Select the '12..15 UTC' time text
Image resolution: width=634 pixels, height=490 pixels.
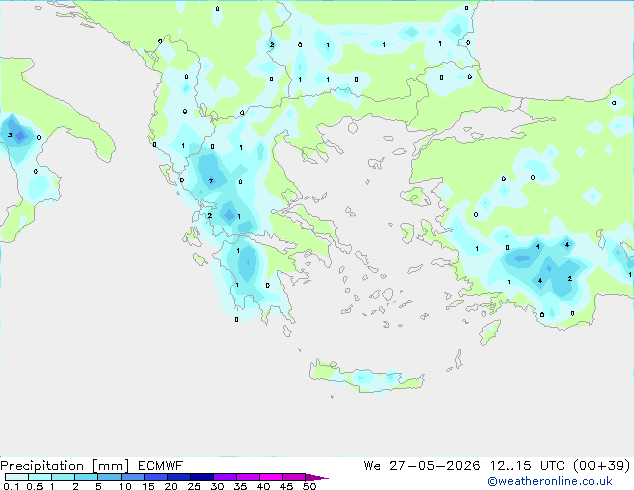click(x=527, y=466)
